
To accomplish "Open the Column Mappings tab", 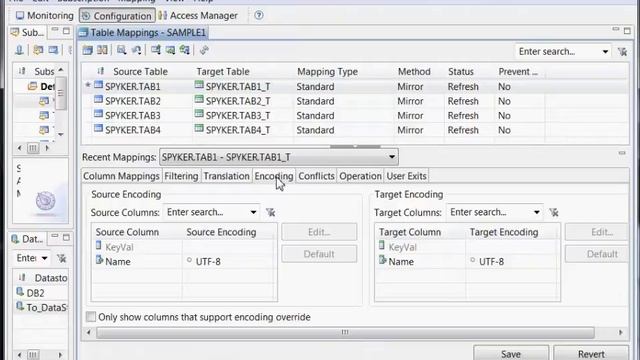I will coord(121,176).
